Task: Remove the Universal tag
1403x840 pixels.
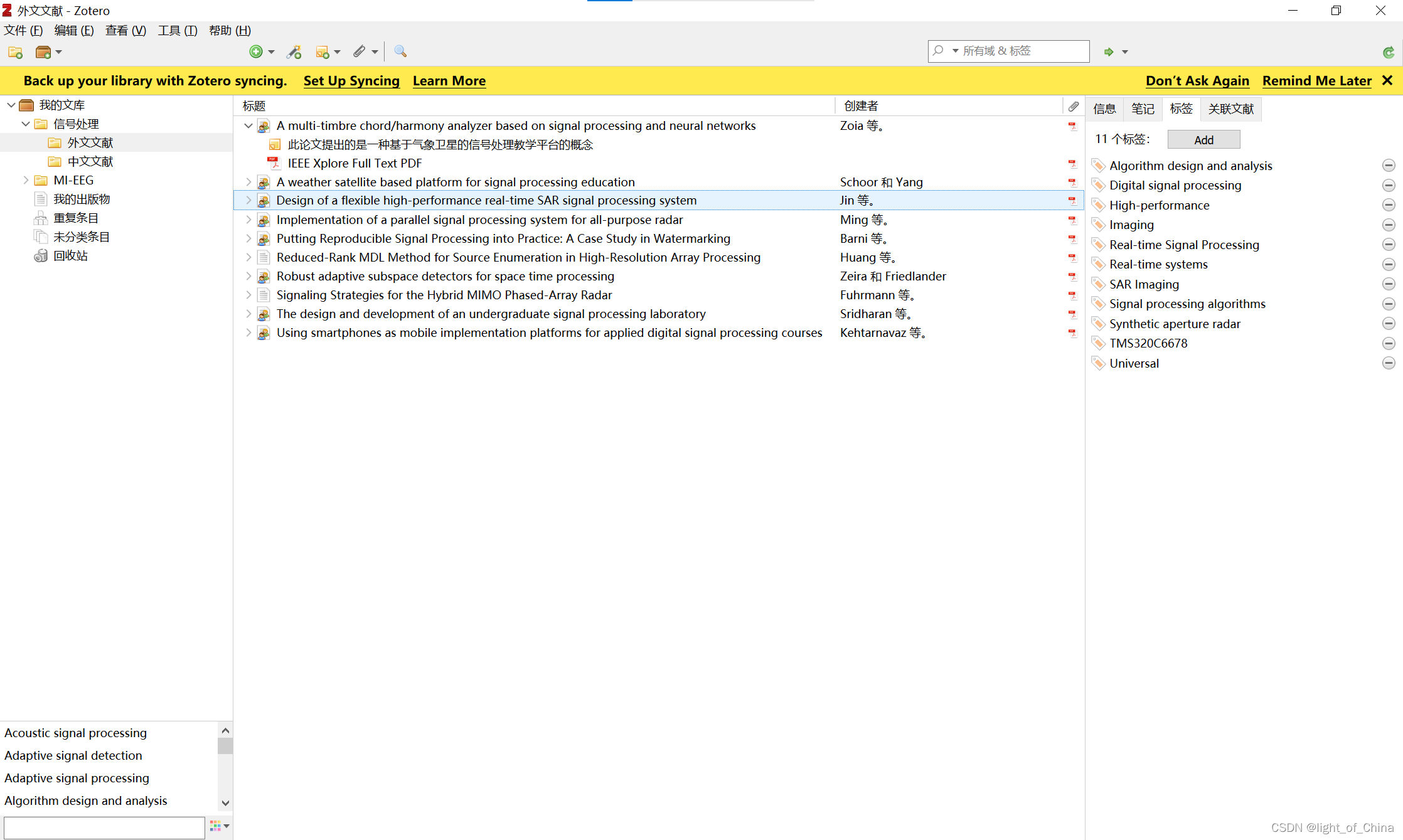Action: point(1389,363)
